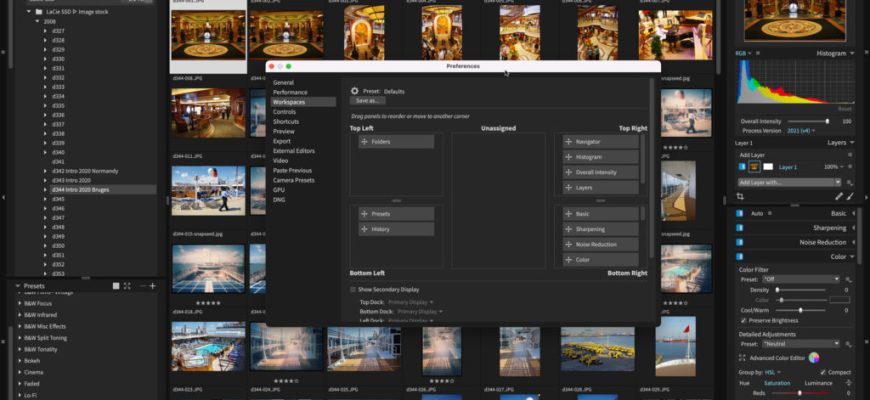Click the Layer 1 image thumbnail icon
This screenshot has height=400, width=870.
755,166
